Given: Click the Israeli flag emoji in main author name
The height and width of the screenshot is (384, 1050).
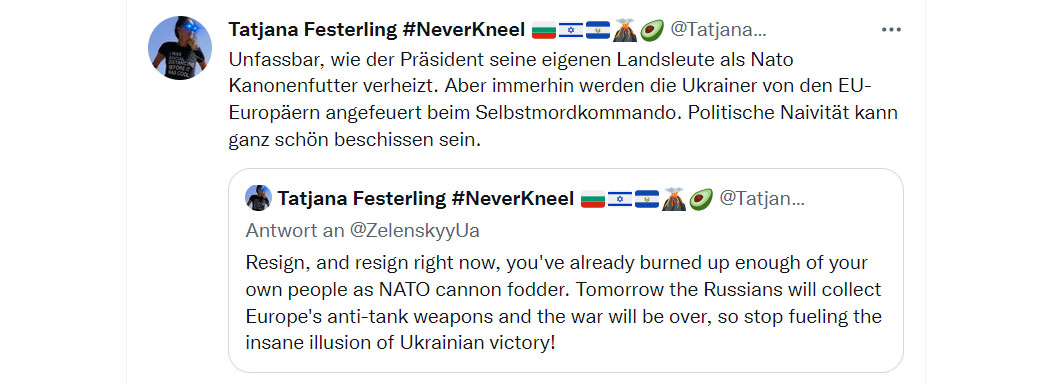Looking at the screenshot, I should (571, 30).
